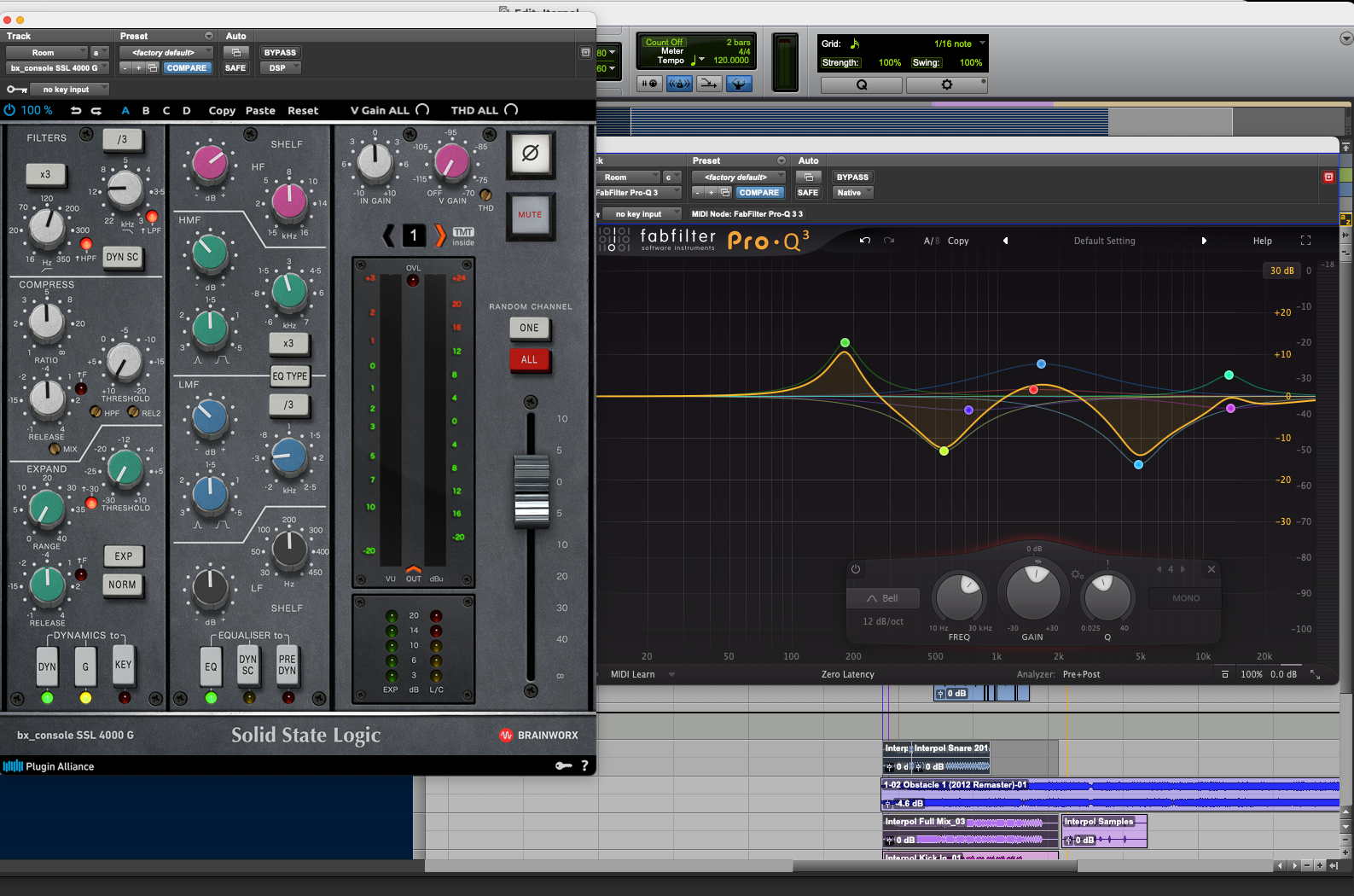Click the next preset arrow in Pro-Q 3
The width and height of the screenshot is (1354, 896).
point(1204,241)
